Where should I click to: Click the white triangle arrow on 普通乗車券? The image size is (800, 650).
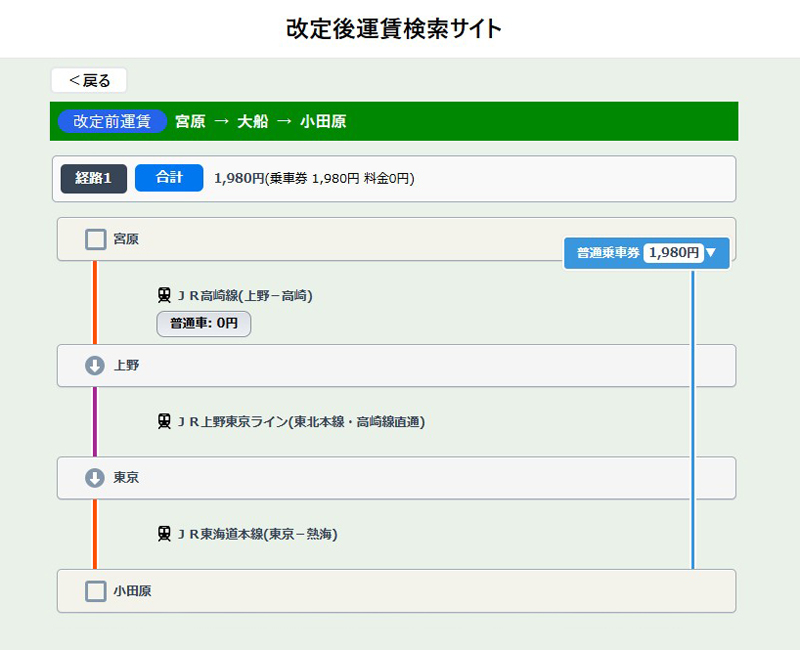tap(711, 253)
